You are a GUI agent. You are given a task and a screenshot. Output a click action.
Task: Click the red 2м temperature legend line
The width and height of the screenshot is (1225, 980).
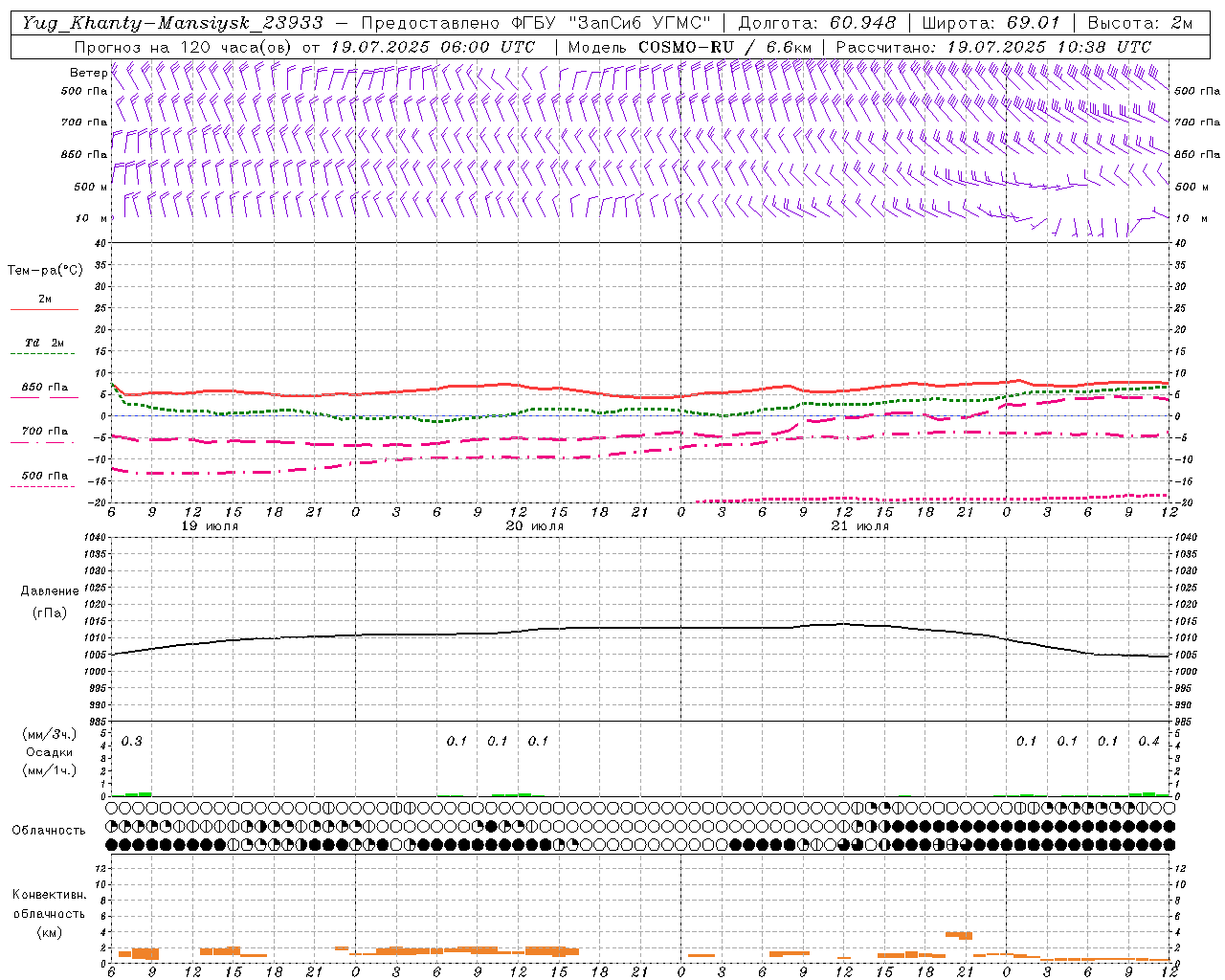tap(44, 309)
